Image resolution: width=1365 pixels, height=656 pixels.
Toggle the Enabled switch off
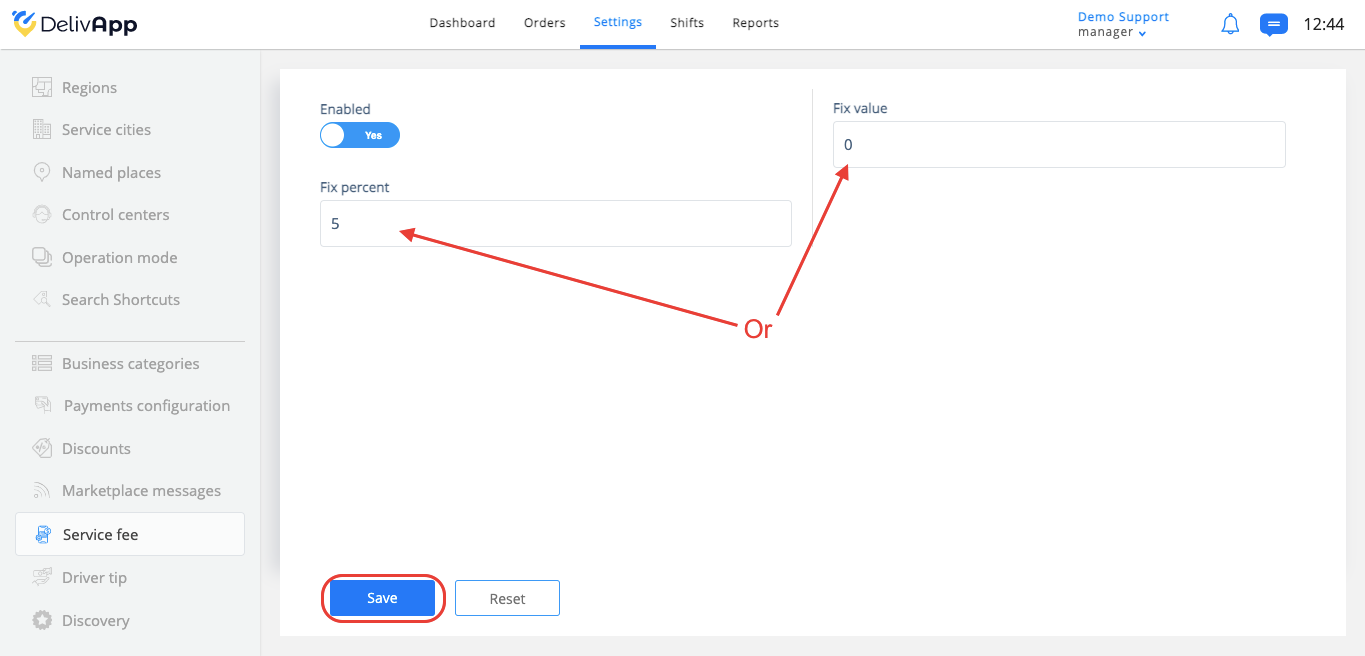360,135
